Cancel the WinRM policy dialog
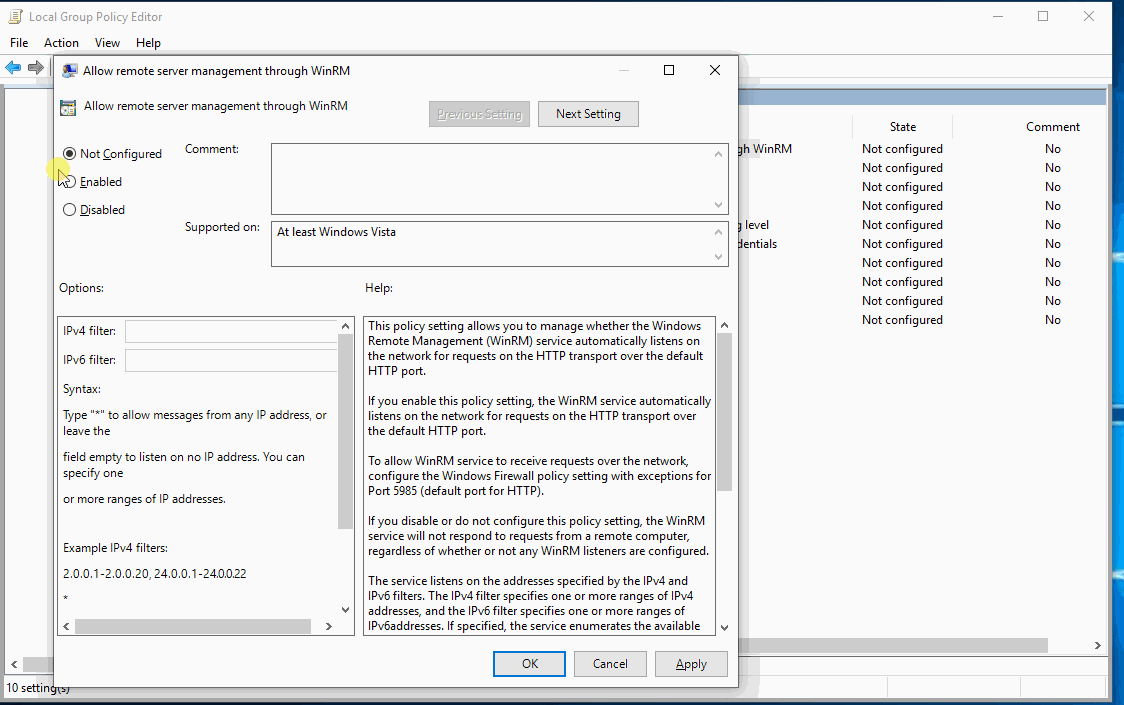 tap(610, 663)
